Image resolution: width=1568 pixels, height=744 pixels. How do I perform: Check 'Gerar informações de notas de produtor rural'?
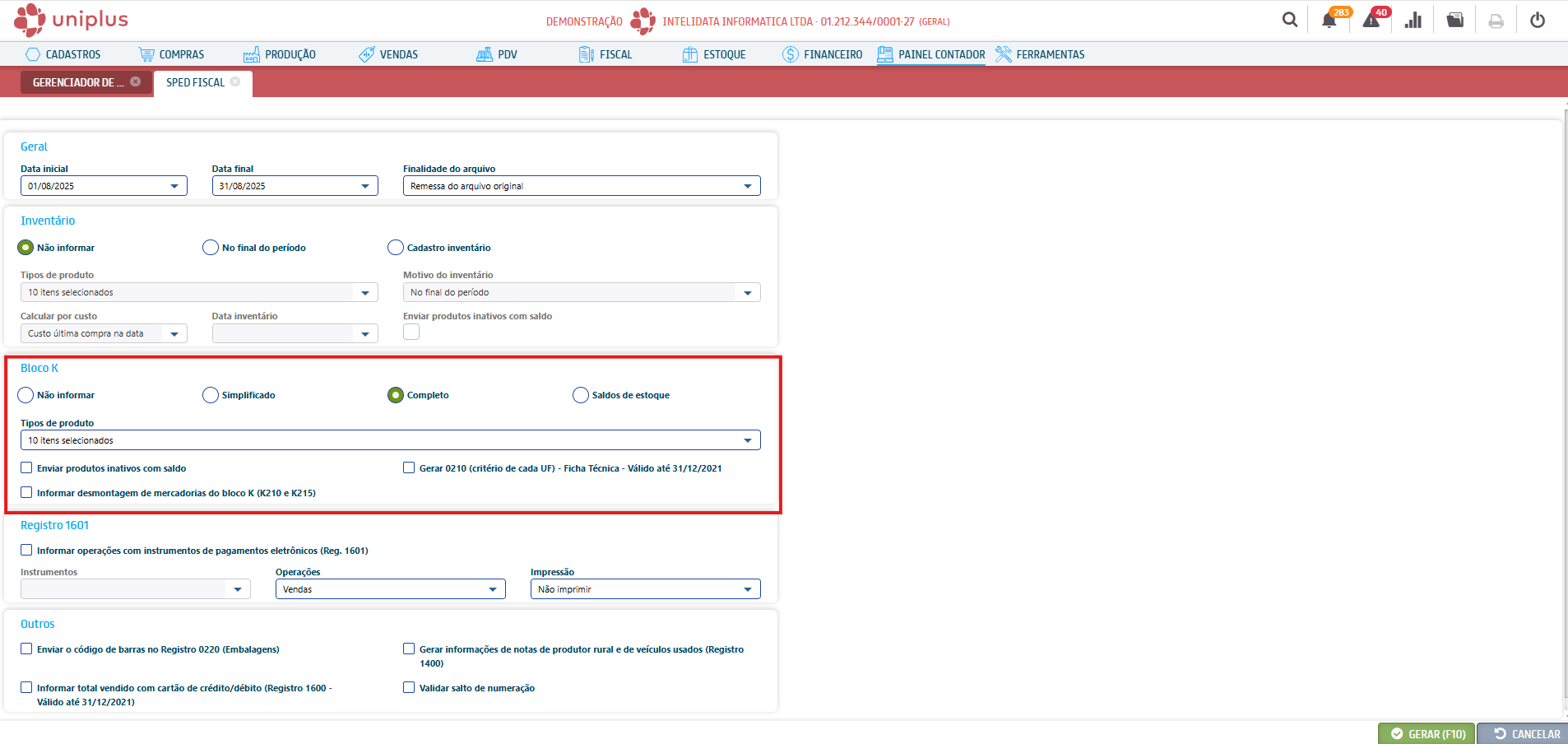tap(409, 649)
